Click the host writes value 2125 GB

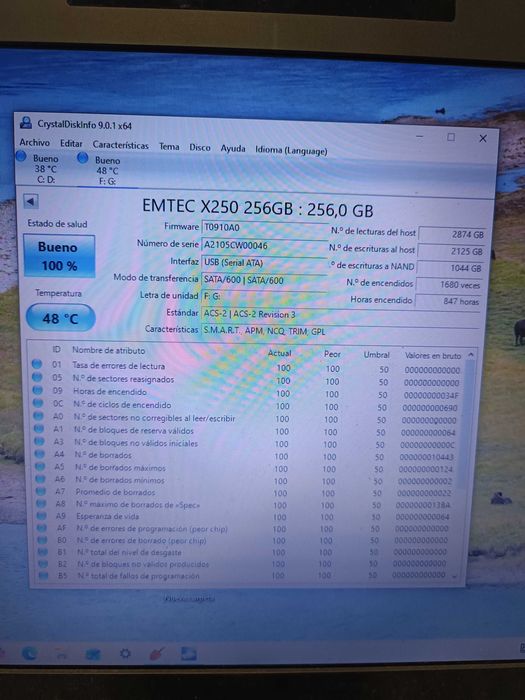[451, 251]
